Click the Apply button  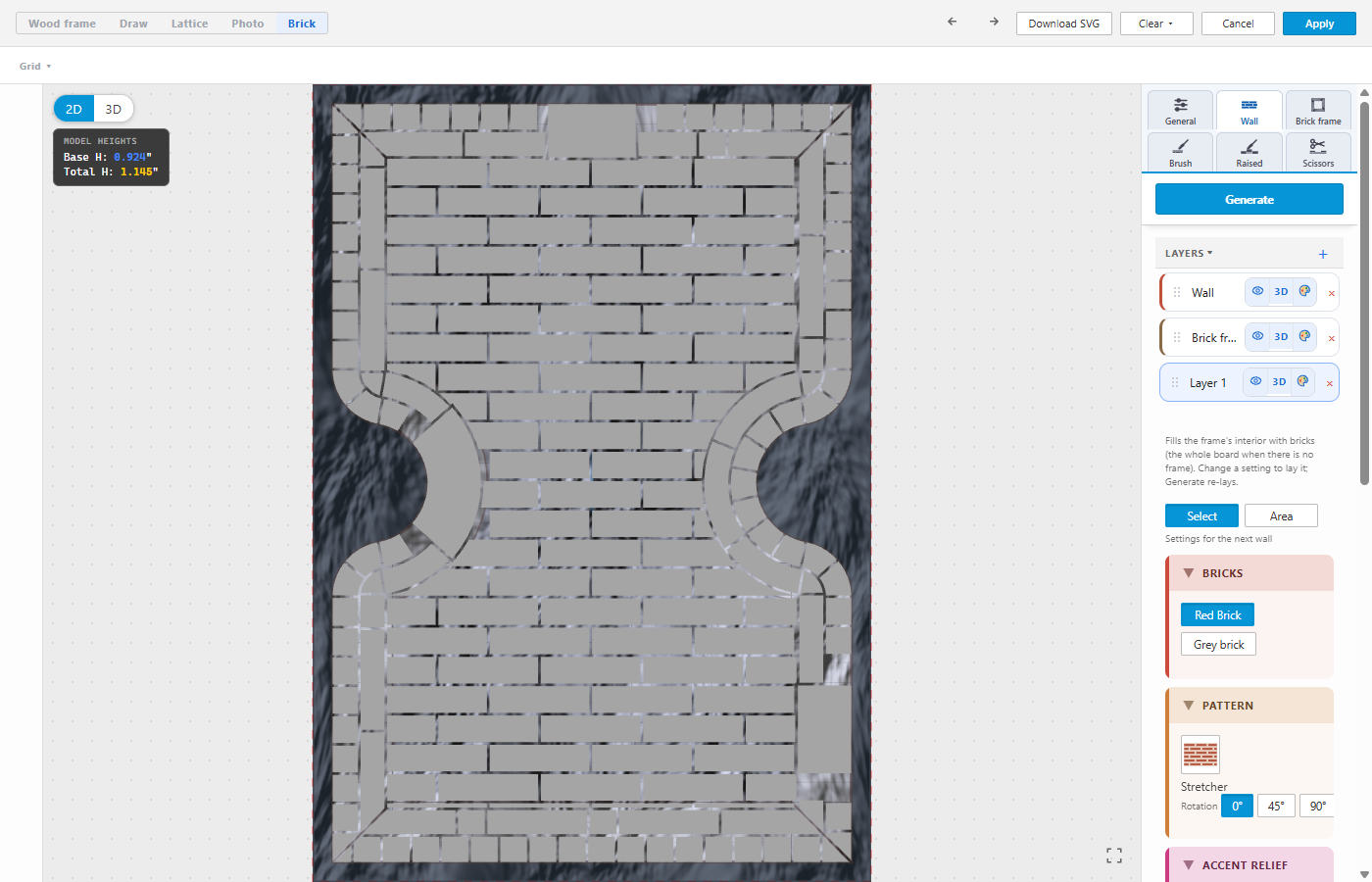pyautogui.click(x=1319, y=24)
